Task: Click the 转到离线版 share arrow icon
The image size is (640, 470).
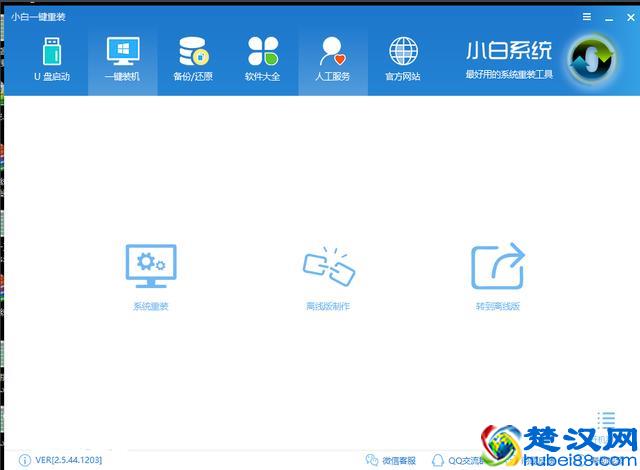Action: [498, 266]
